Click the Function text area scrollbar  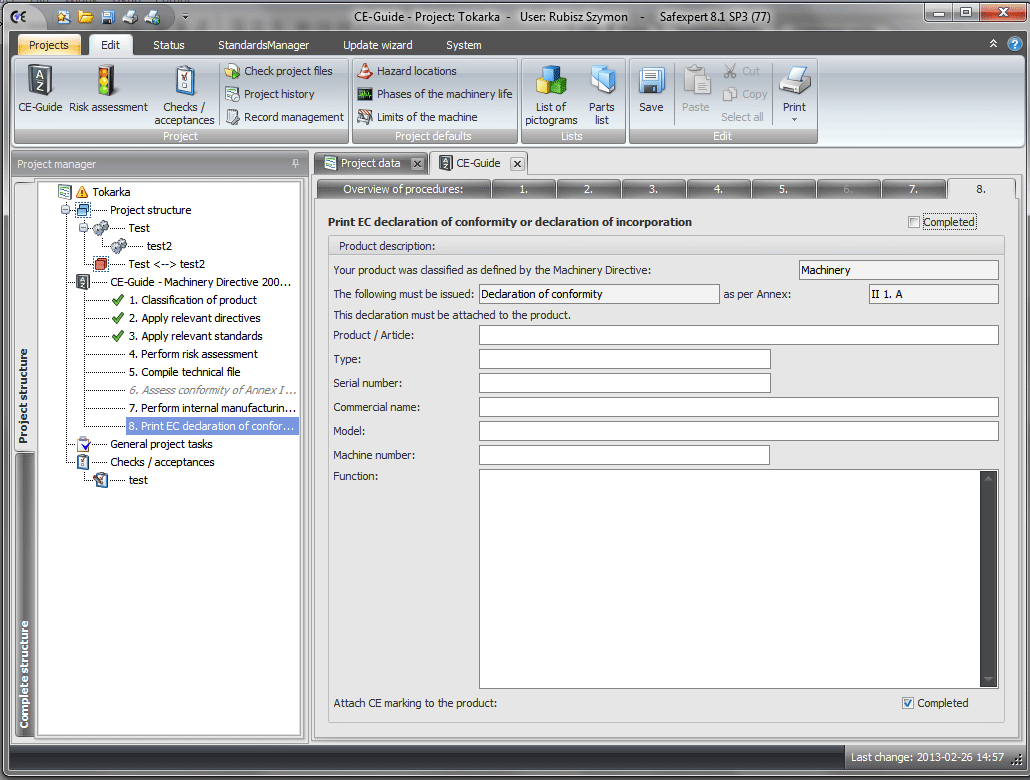coord(989,578)
